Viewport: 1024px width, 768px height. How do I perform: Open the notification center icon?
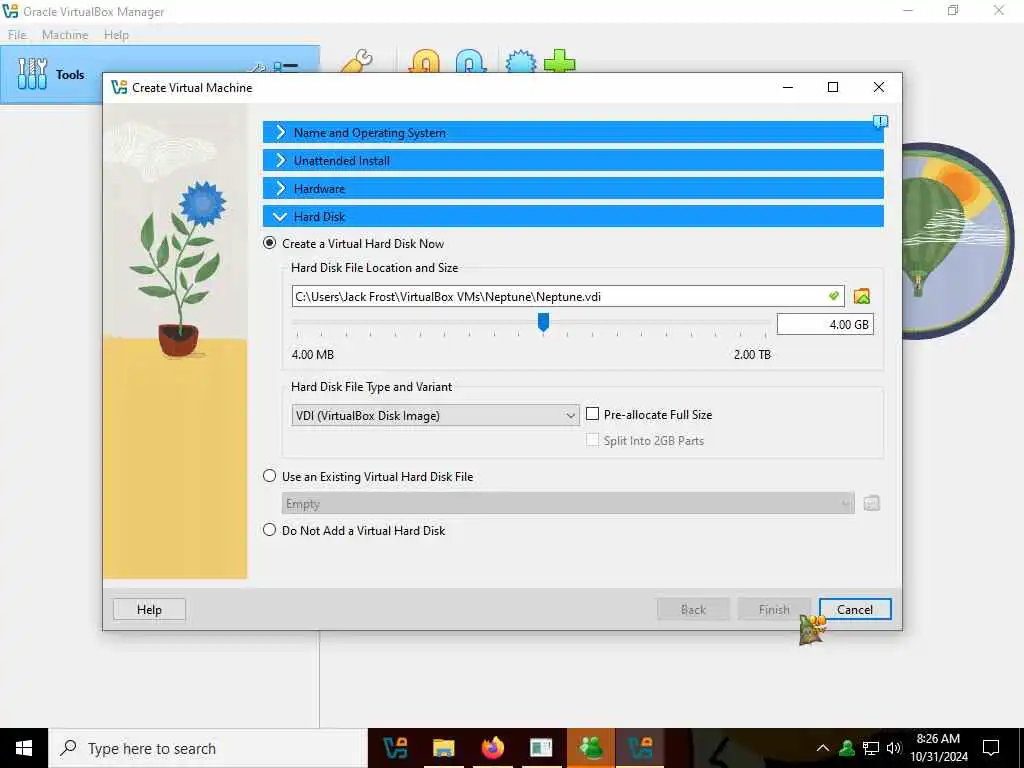(991, 748)
